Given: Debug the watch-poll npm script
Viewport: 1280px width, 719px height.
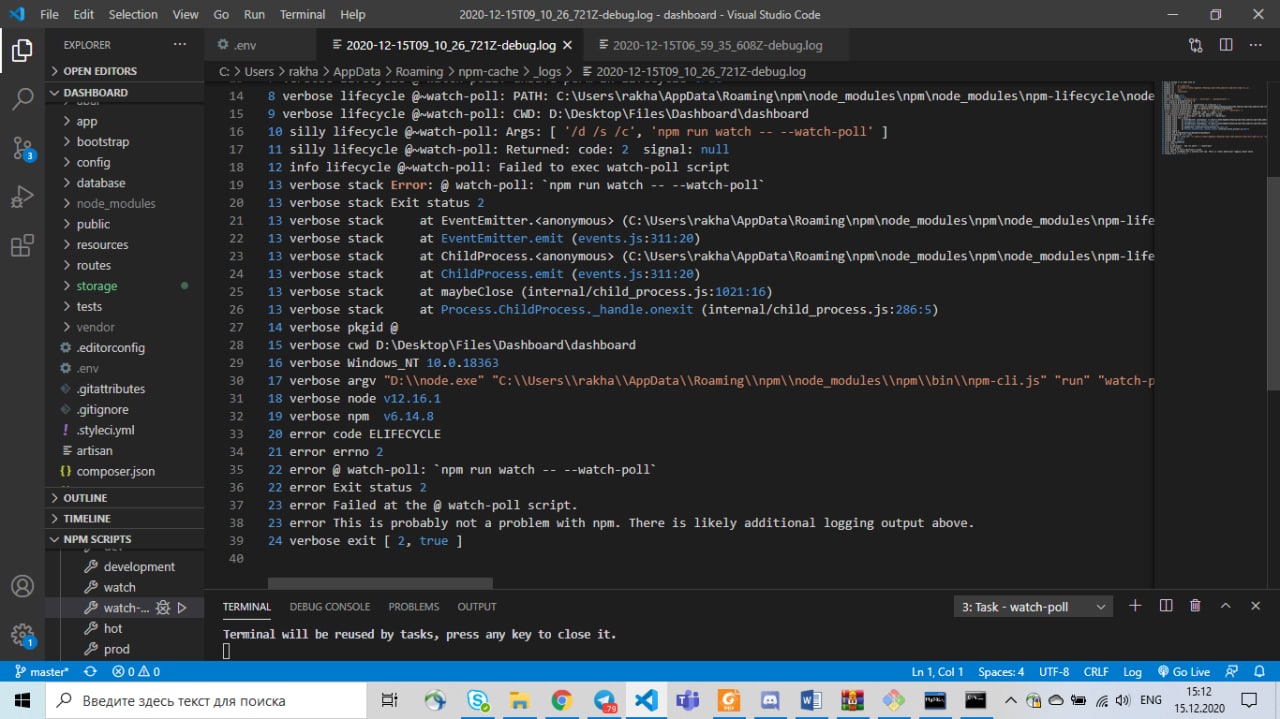Looking at the screenshot, I should (x=163, y=607).
